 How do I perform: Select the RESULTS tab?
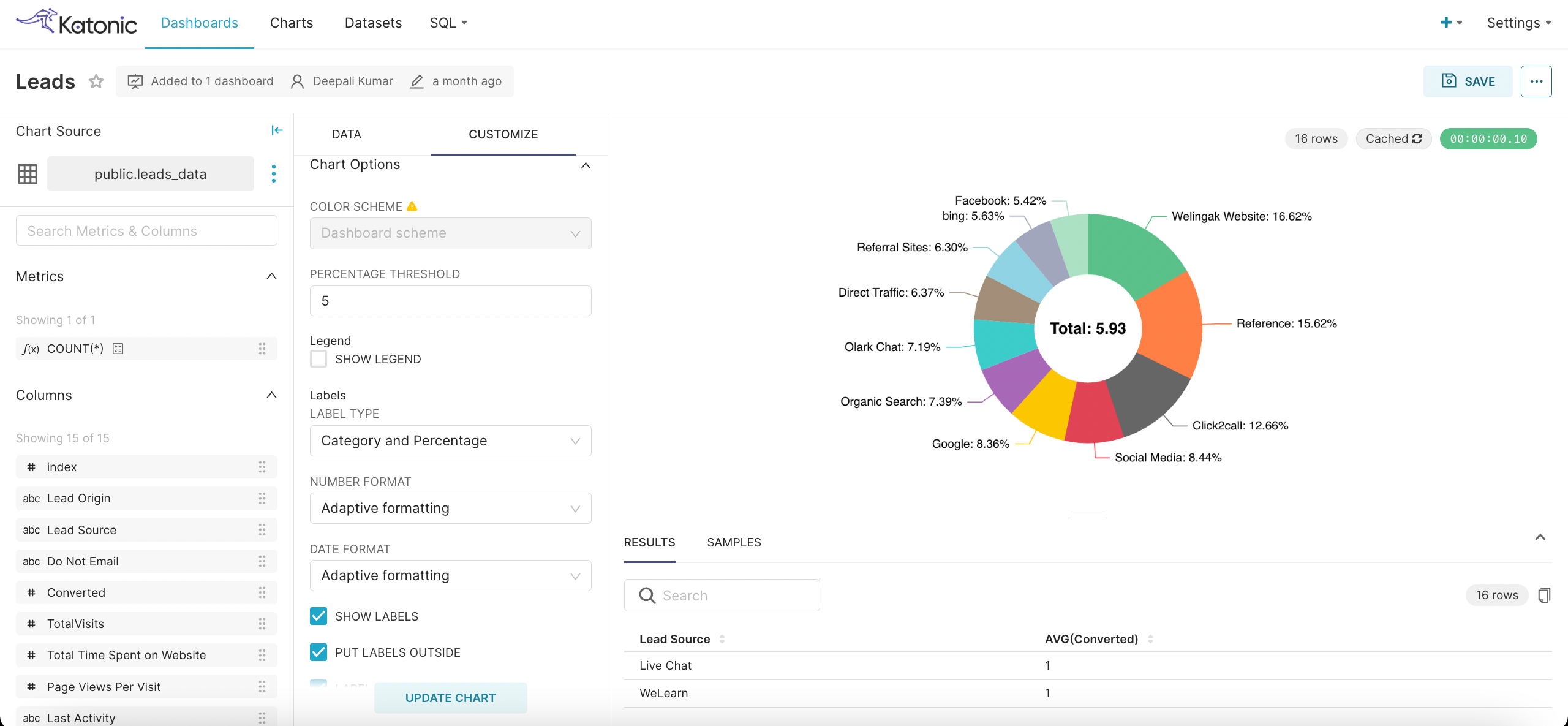coord(649,542)
